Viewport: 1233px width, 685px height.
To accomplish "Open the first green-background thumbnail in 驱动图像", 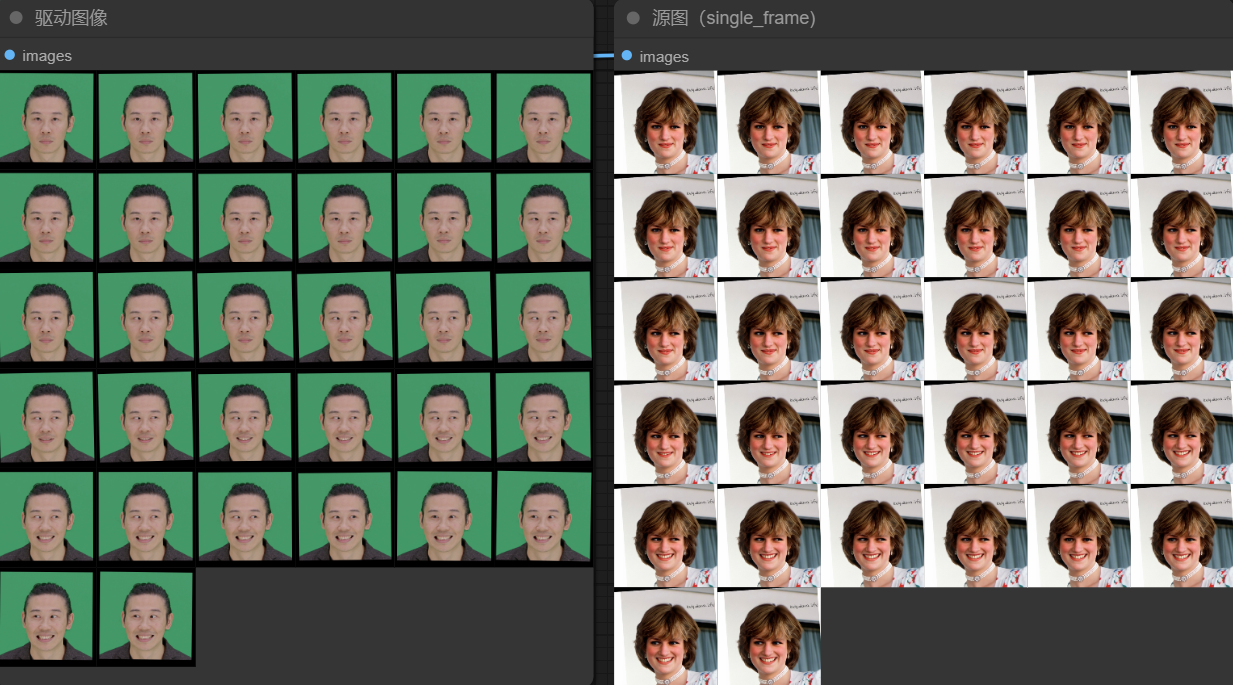I will 46,118.
